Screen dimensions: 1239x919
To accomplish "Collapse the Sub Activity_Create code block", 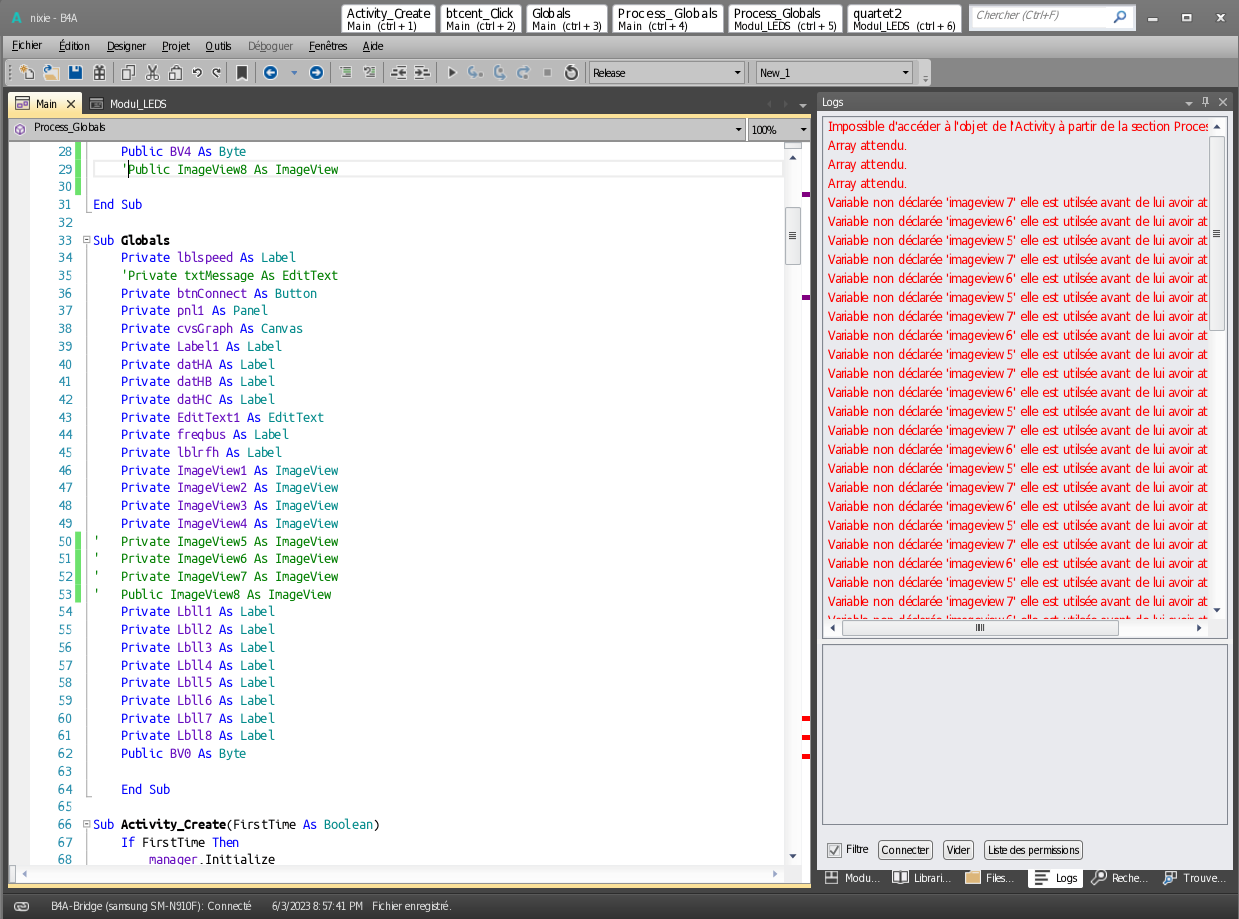I will (x=85, y=825).
